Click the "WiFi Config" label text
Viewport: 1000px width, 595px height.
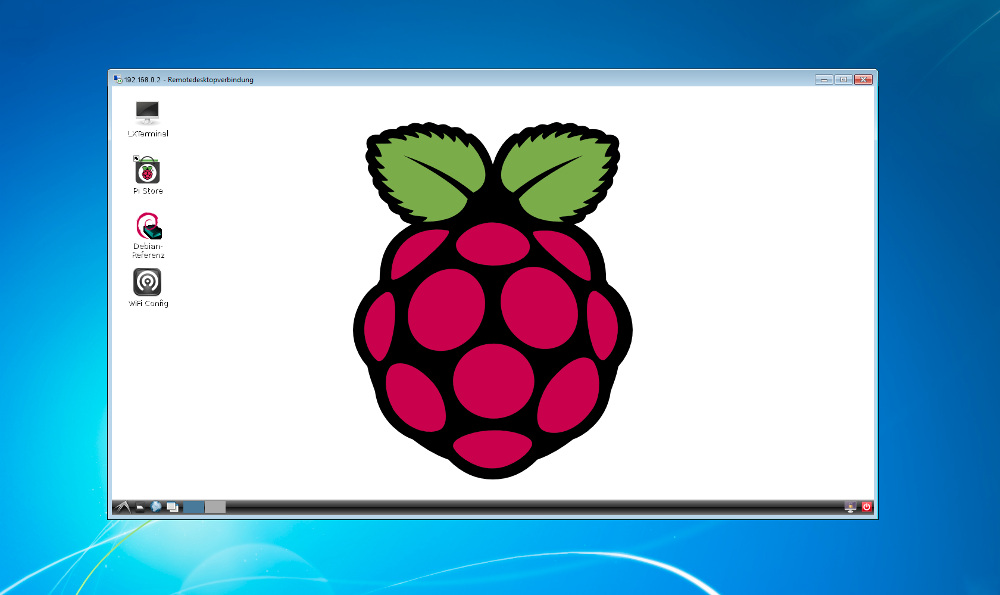coord(149,304)
